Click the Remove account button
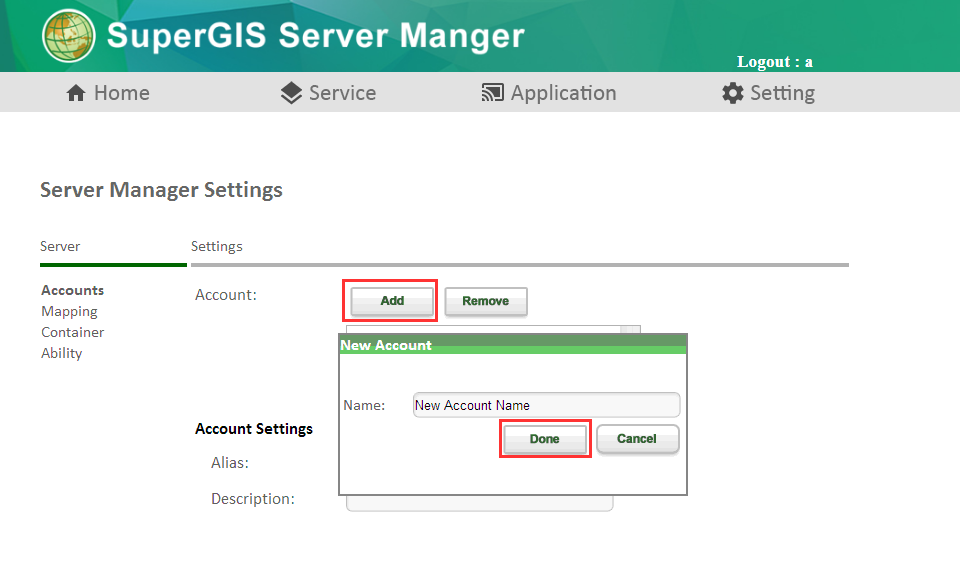The image size is (960, 588). click(x=486, y=301)
